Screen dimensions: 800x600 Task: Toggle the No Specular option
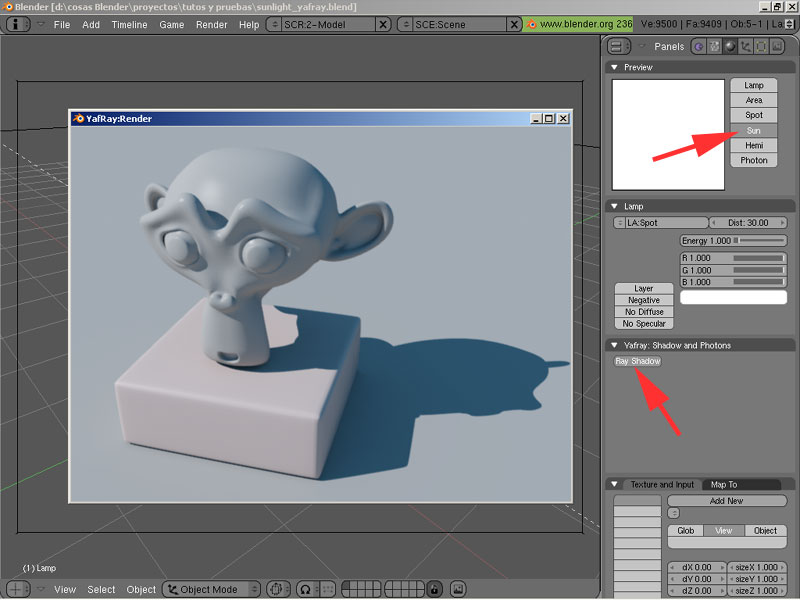click(x=643, y=323)
